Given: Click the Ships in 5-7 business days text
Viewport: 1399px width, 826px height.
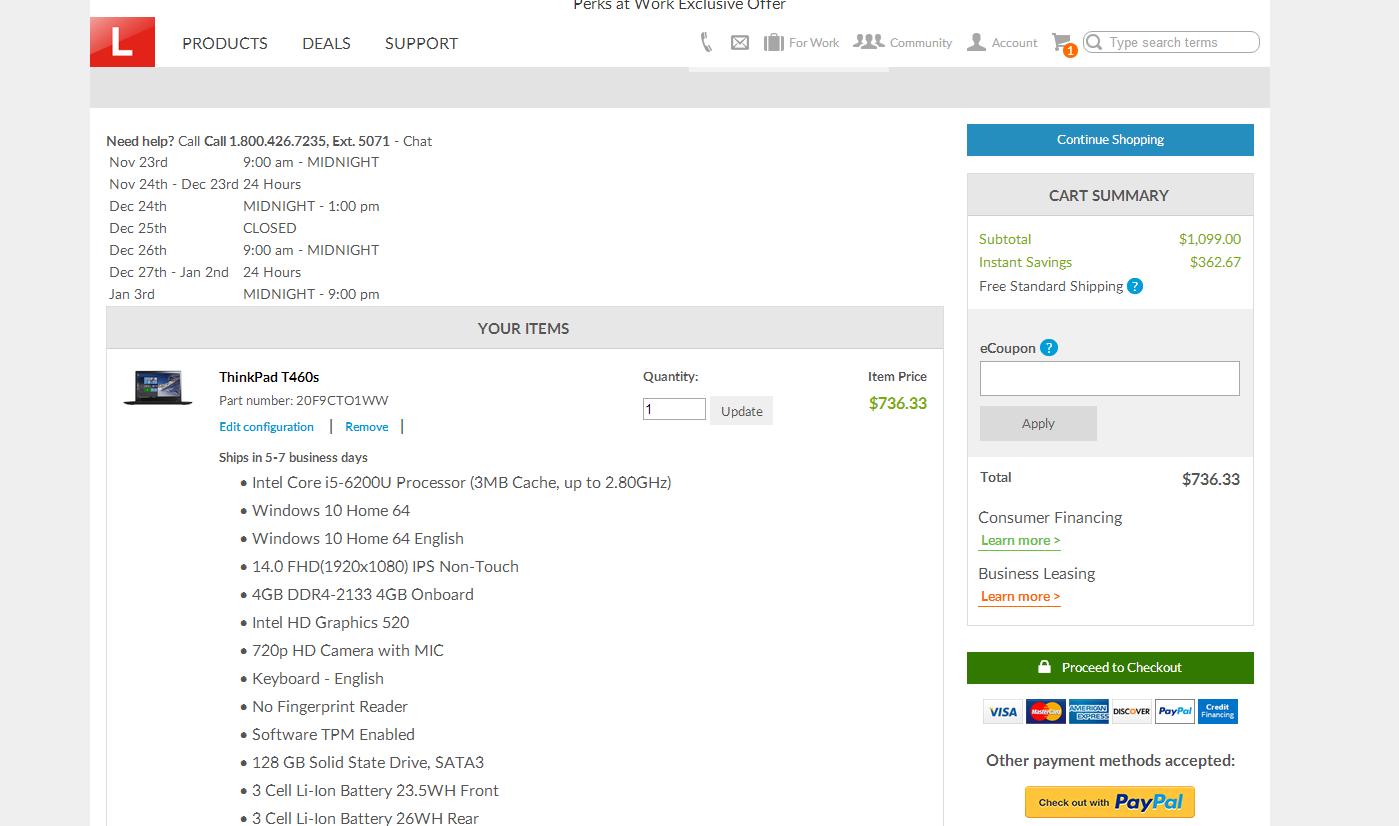Looking at the screenshot, I should click(x=293, y=457).
